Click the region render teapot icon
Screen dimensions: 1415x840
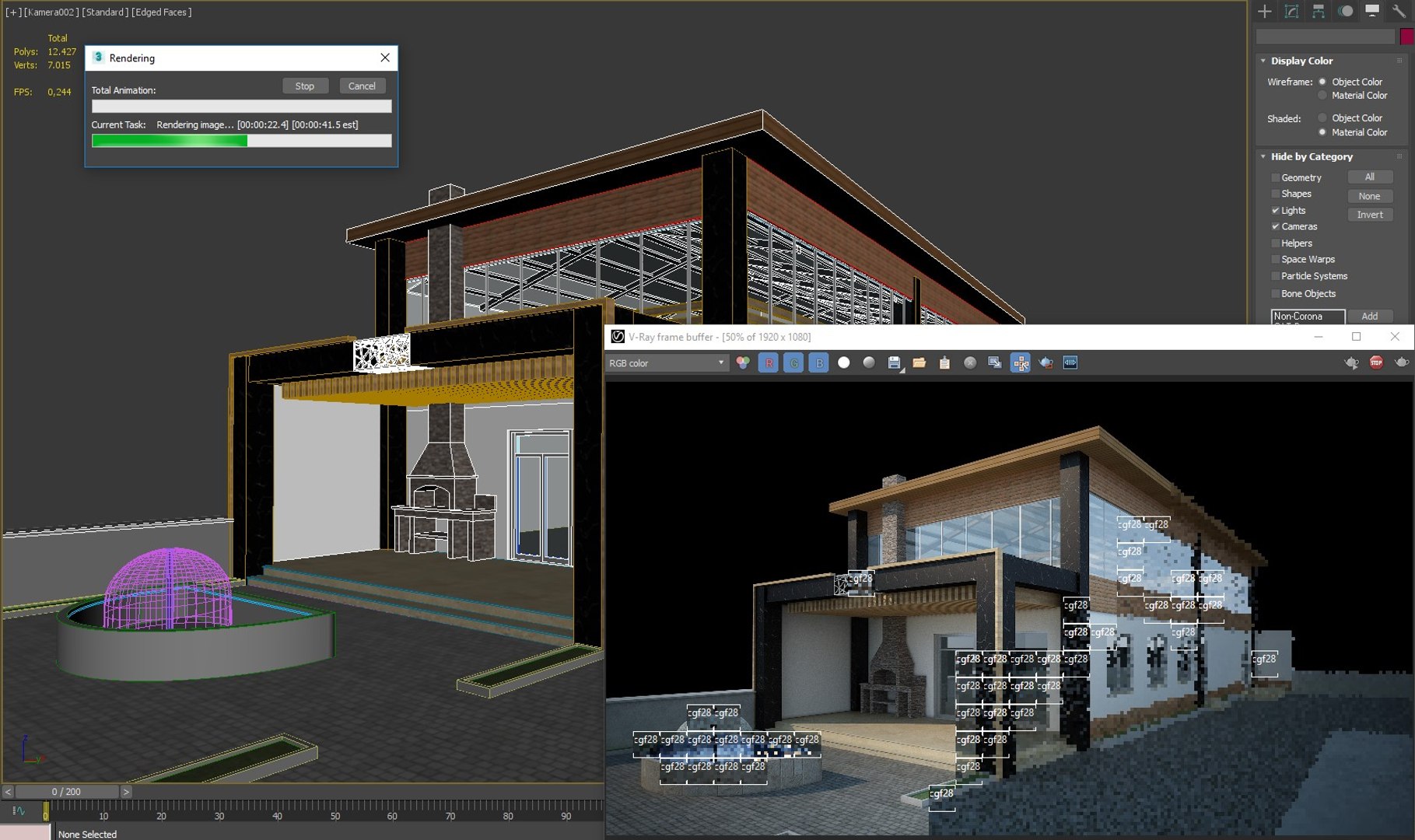(x=1046, y=362)
